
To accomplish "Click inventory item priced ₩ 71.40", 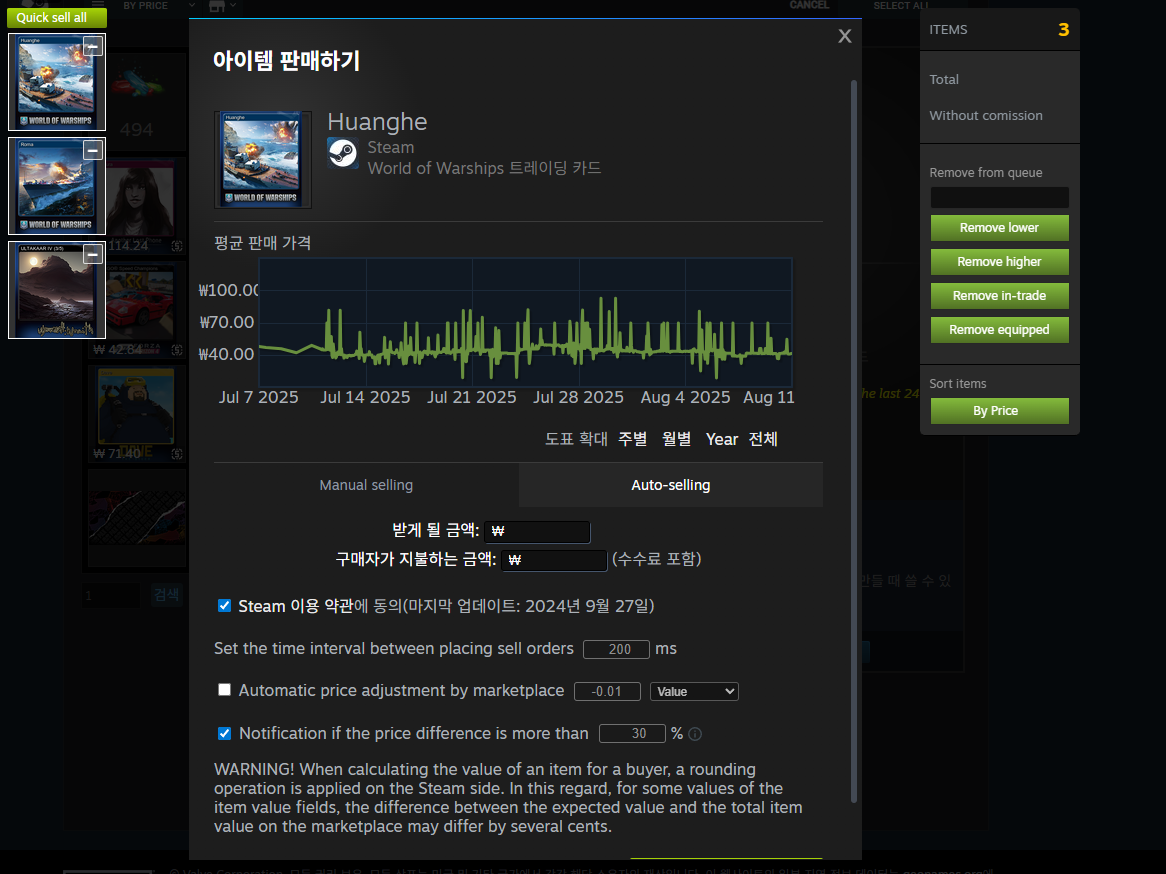I will (x=137, y=414).
